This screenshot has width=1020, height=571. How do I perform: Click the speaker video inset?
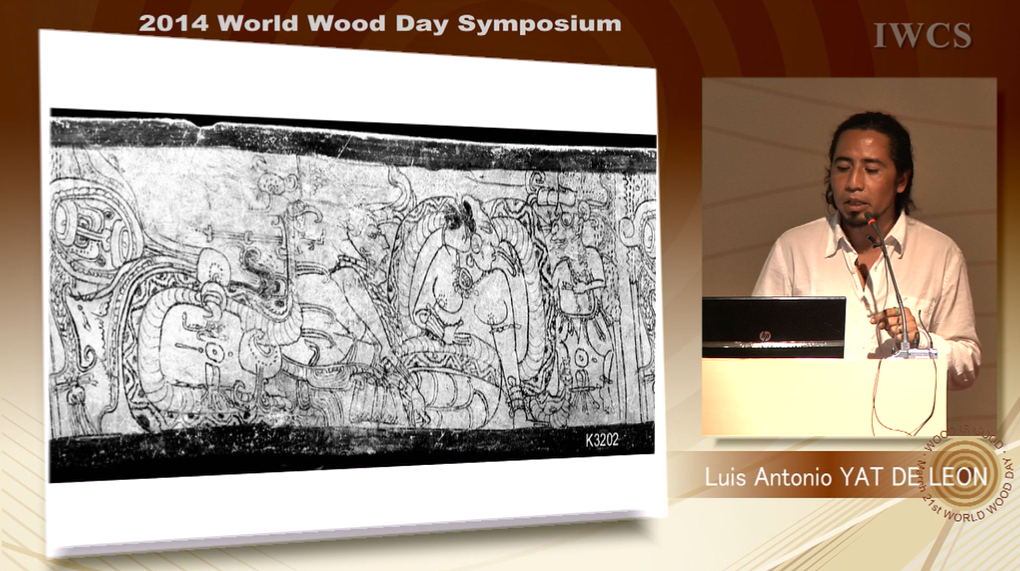[849, 257]
